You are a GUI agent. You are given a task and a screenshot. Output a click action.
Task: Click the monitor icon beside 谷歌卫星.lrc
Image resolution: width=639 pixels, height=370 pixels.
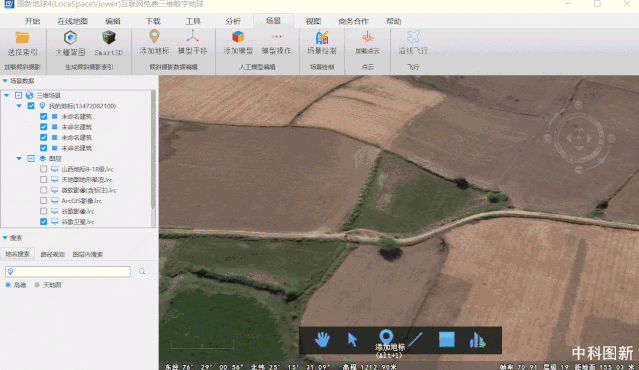coord(55,222)
